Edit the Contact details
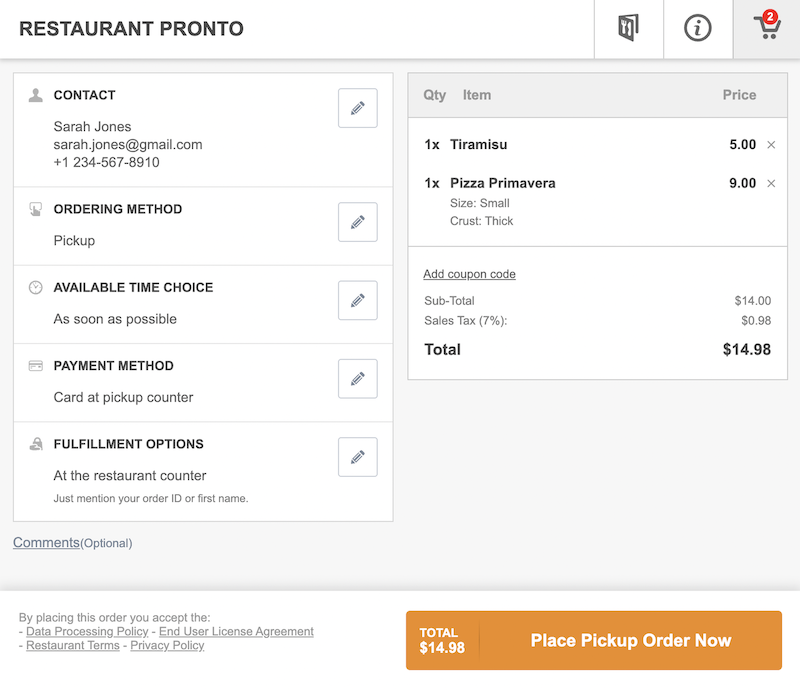 point(358,108)
